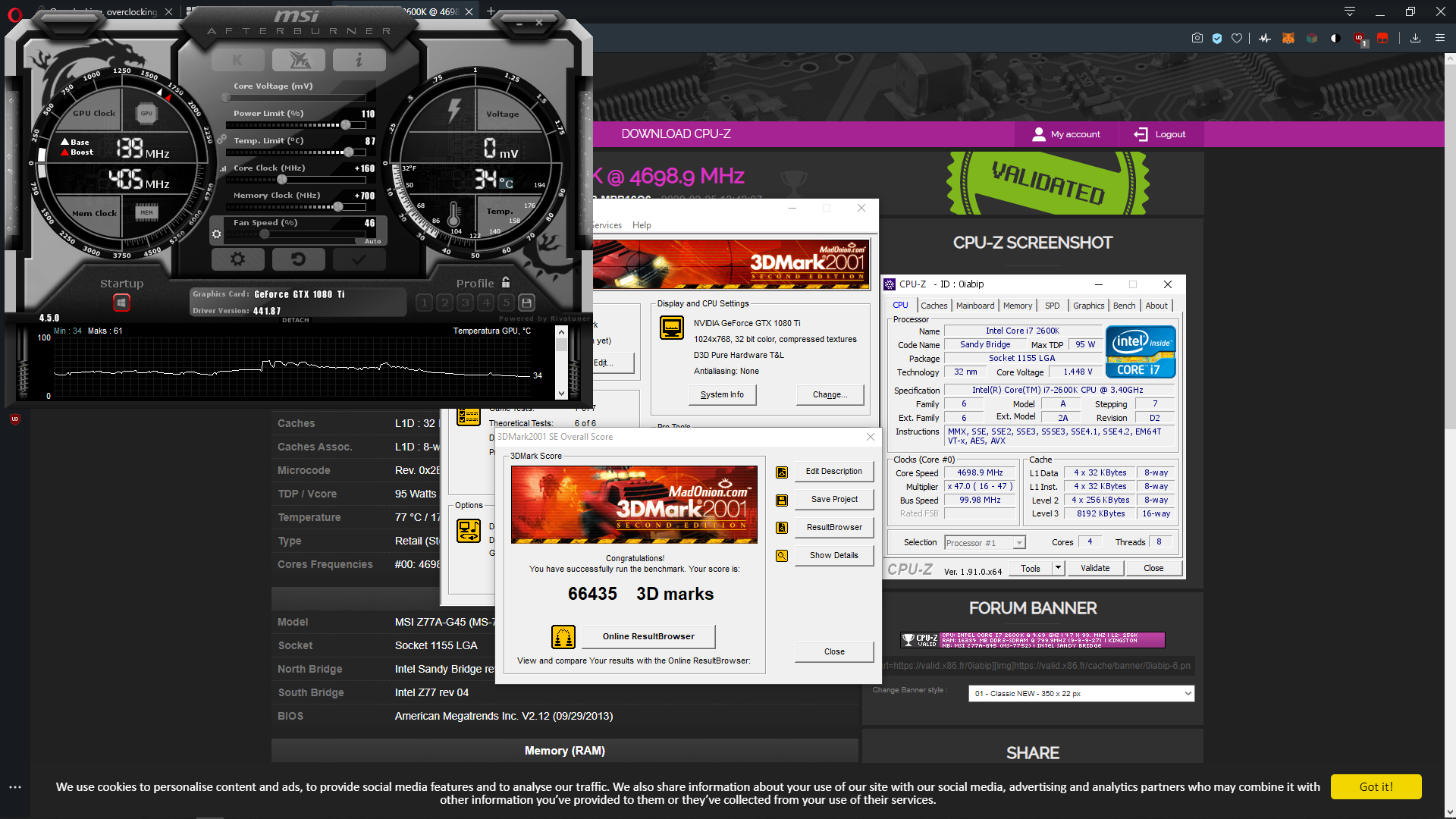The height and width of the screenshot is (819, 1456).
Task: Click DETACH on the Afterburner monitoring graph
Action: point(296,320)
